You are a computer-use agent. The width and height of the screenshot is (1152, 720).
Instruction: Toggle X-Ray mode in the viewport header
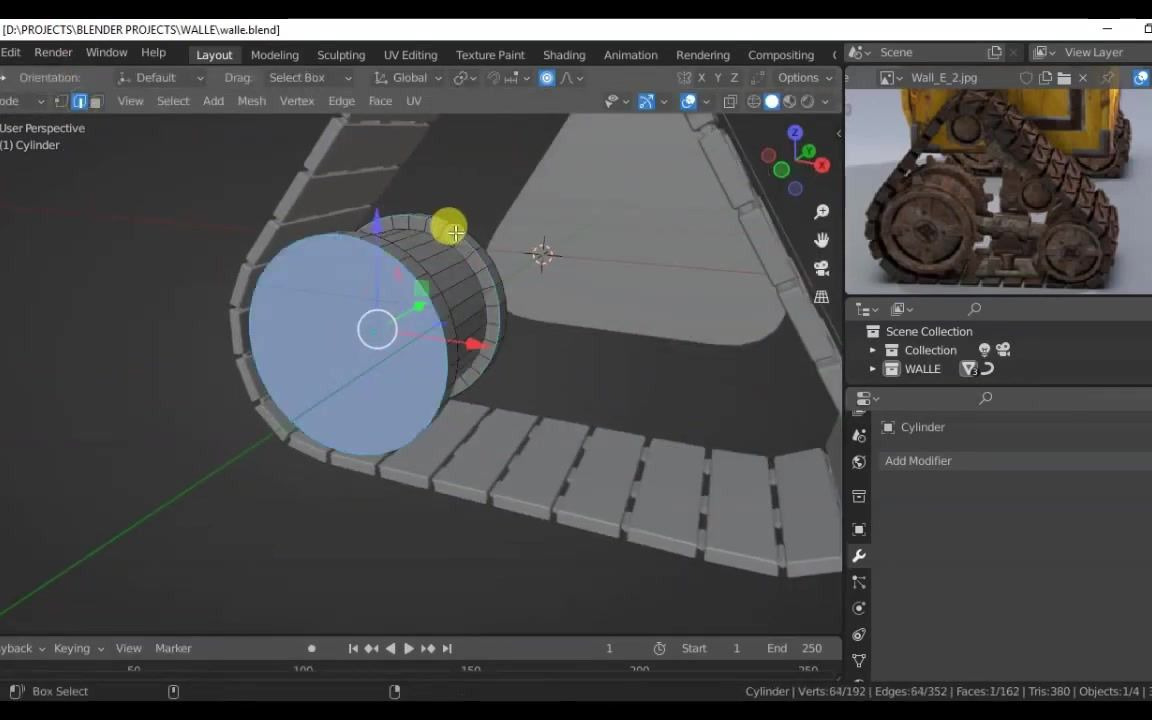pyautogui.click(x=730, y=101)
